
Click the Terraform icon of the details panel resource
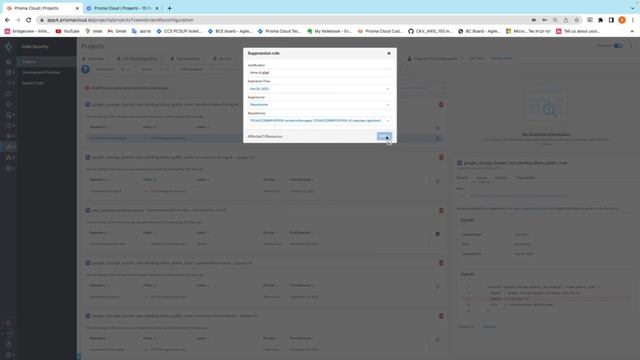pyautogui.click(x=460, y=163)
